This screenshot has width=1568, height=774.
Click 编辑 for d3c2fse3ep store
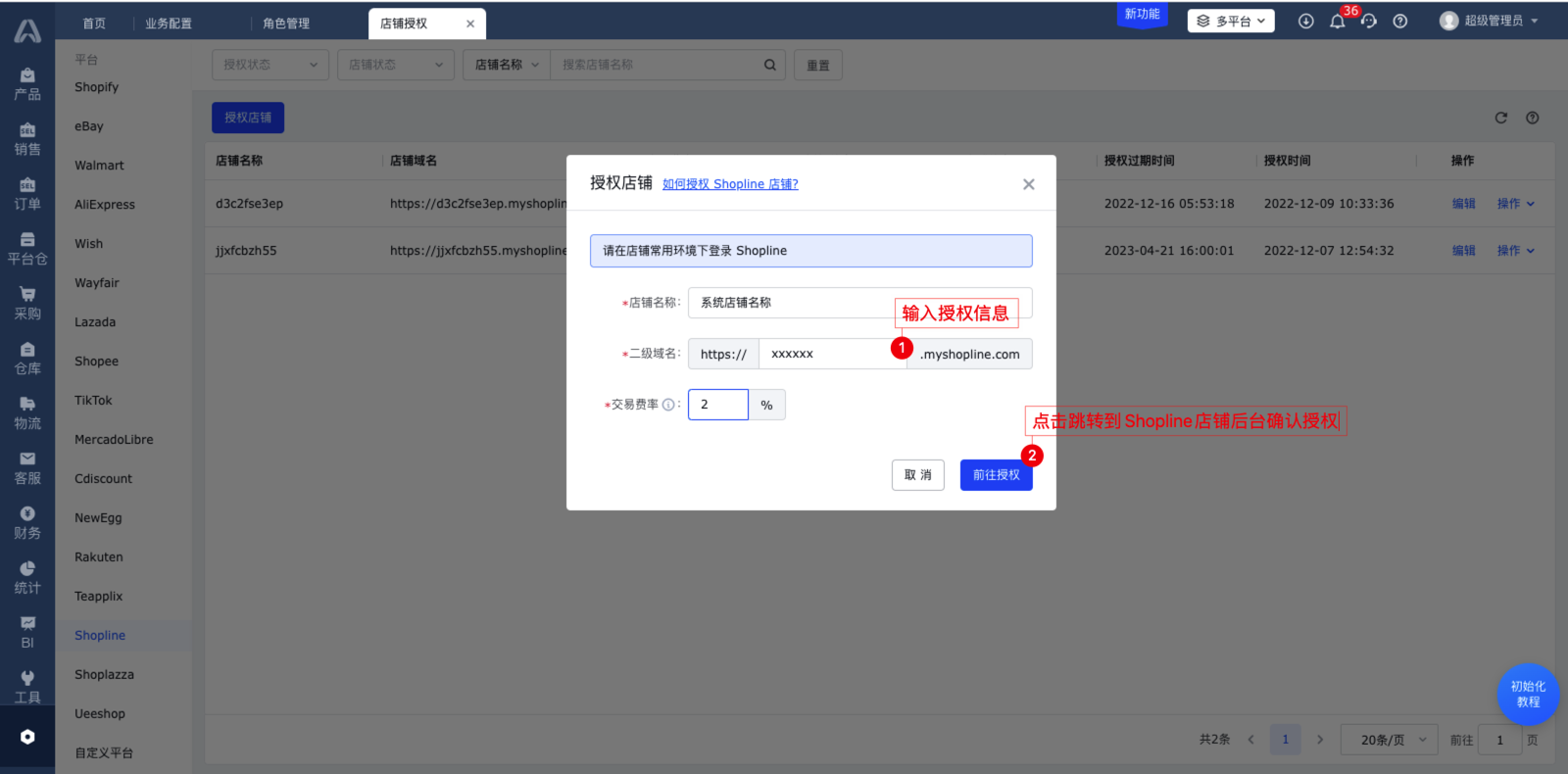[1464, 204]
